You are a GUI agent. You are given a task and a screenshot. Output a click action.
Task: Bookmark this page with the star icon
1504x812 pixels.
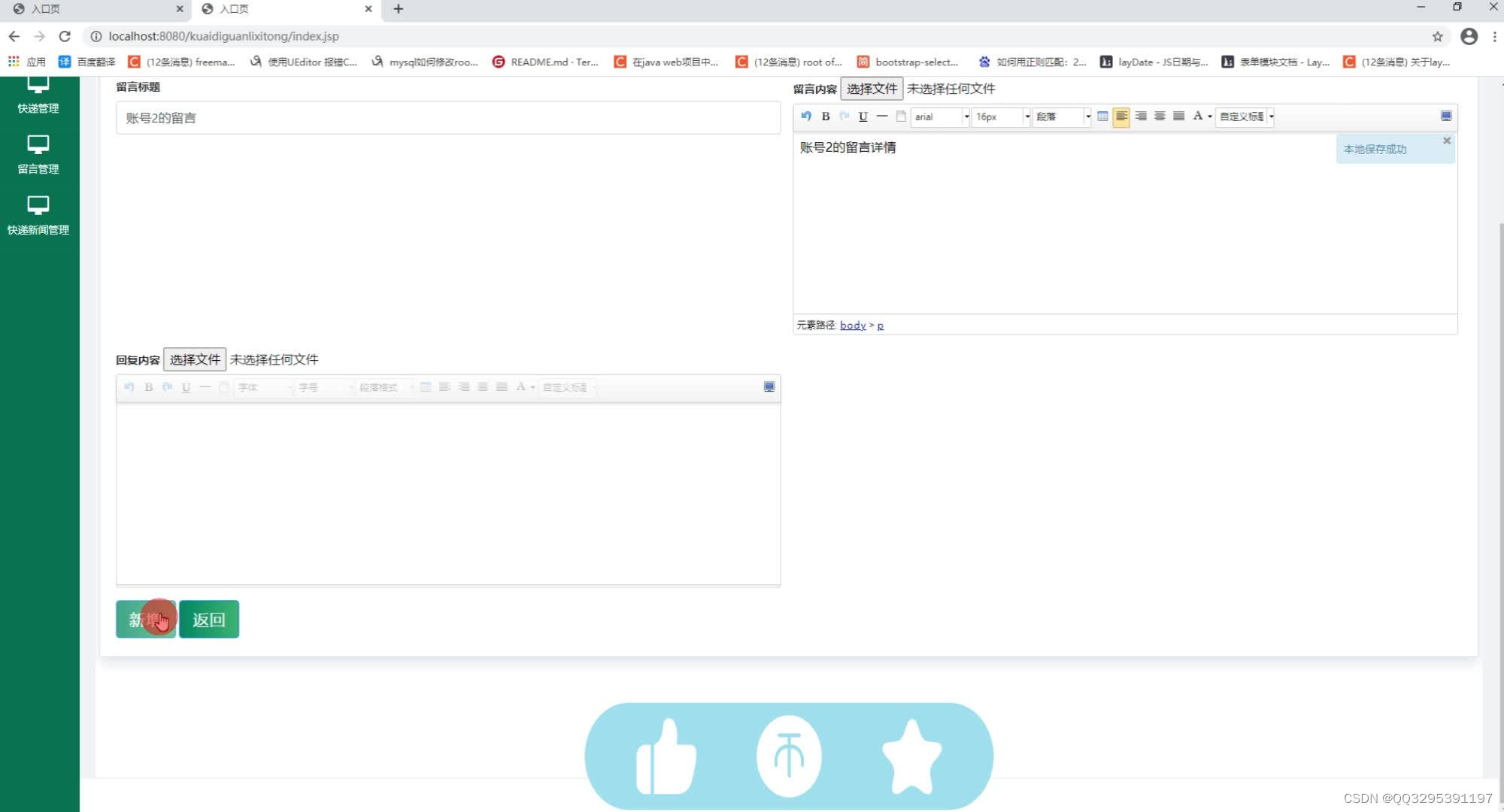[x=1437, y=36]
